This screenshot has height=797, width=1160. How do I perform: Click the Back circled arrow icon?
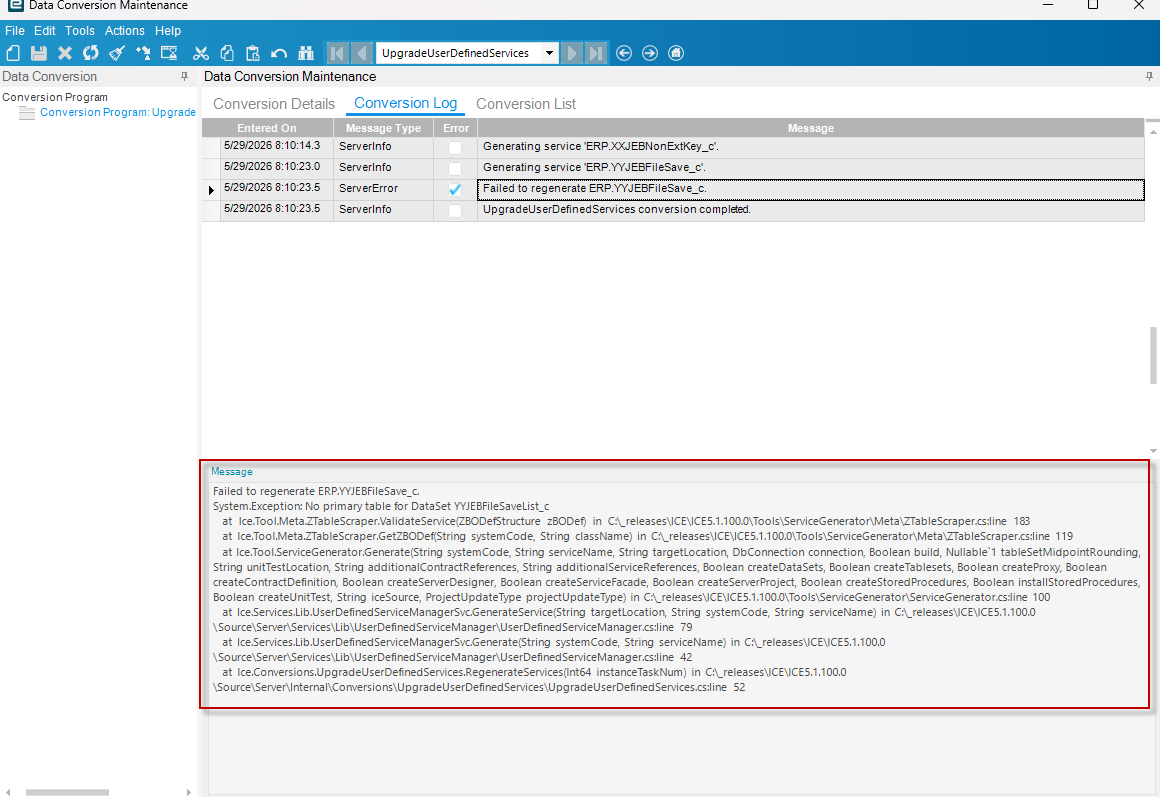624,53
